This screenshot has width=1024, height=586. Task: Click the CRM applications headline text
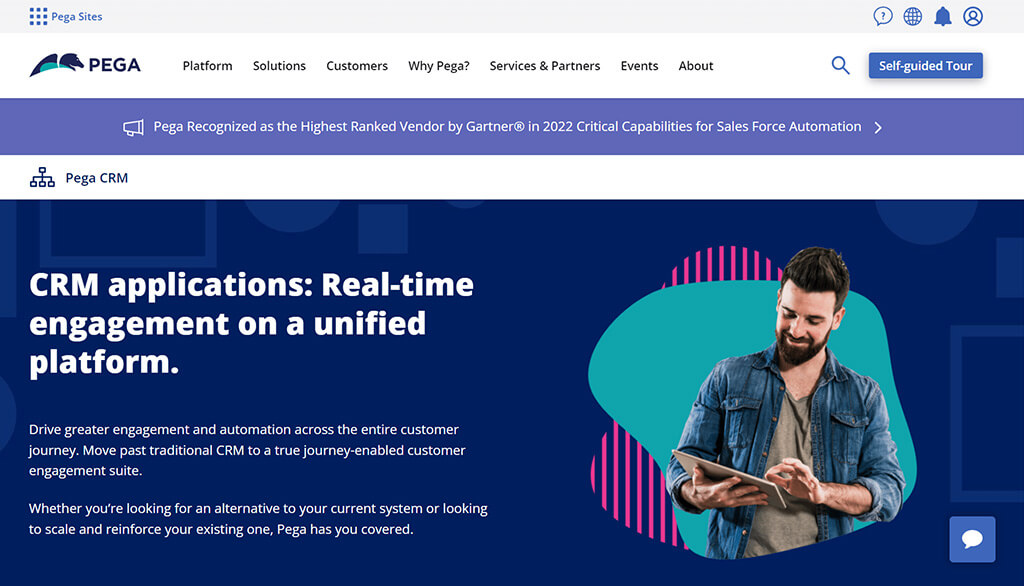pyautogui.click(x=251, y=323)
